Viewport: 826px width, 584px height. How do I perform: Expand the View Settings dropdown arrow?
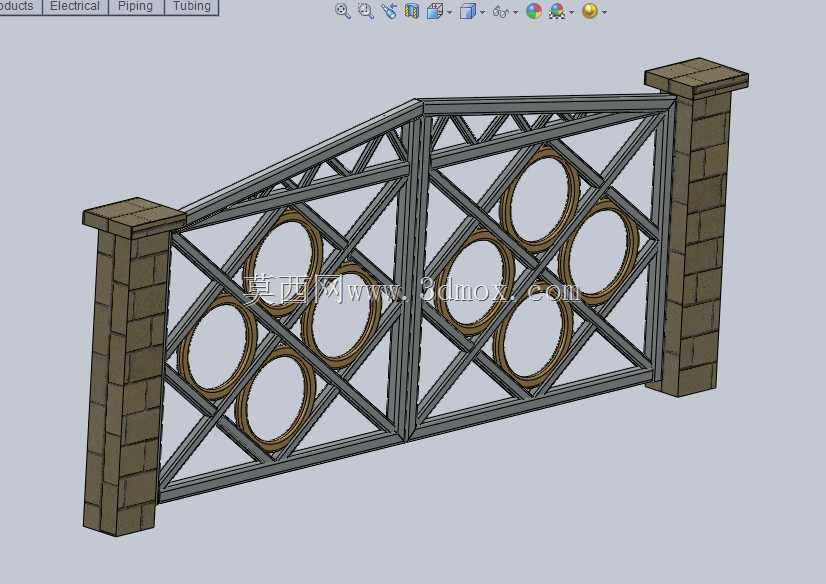tap(604, 12)
